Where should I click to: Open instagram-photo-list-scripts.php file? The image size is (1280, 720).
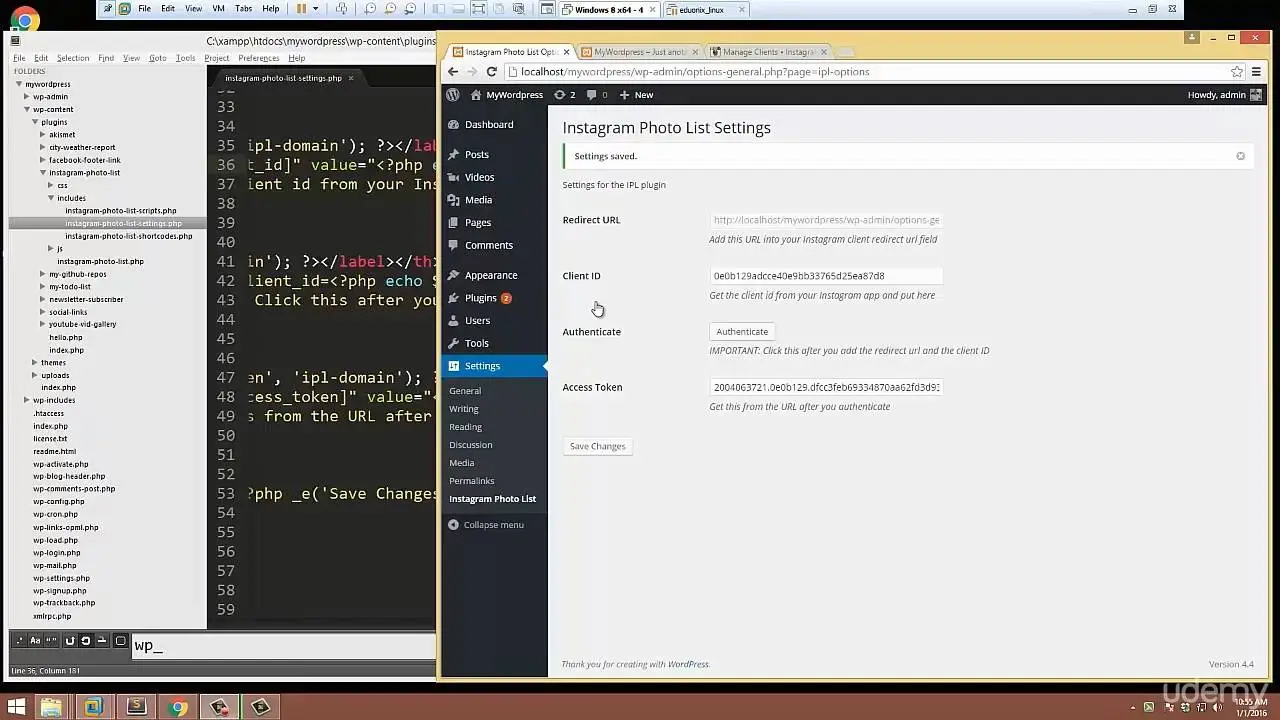tap(121, 210)
